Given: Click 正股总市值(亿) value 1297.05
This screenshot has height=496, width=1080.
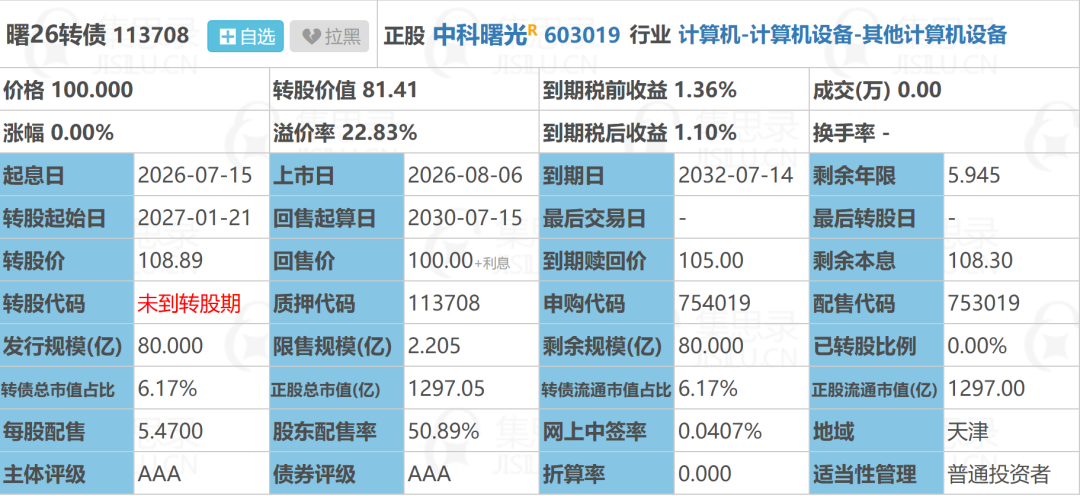Looking at the screenshot, I should click(446, 389).
